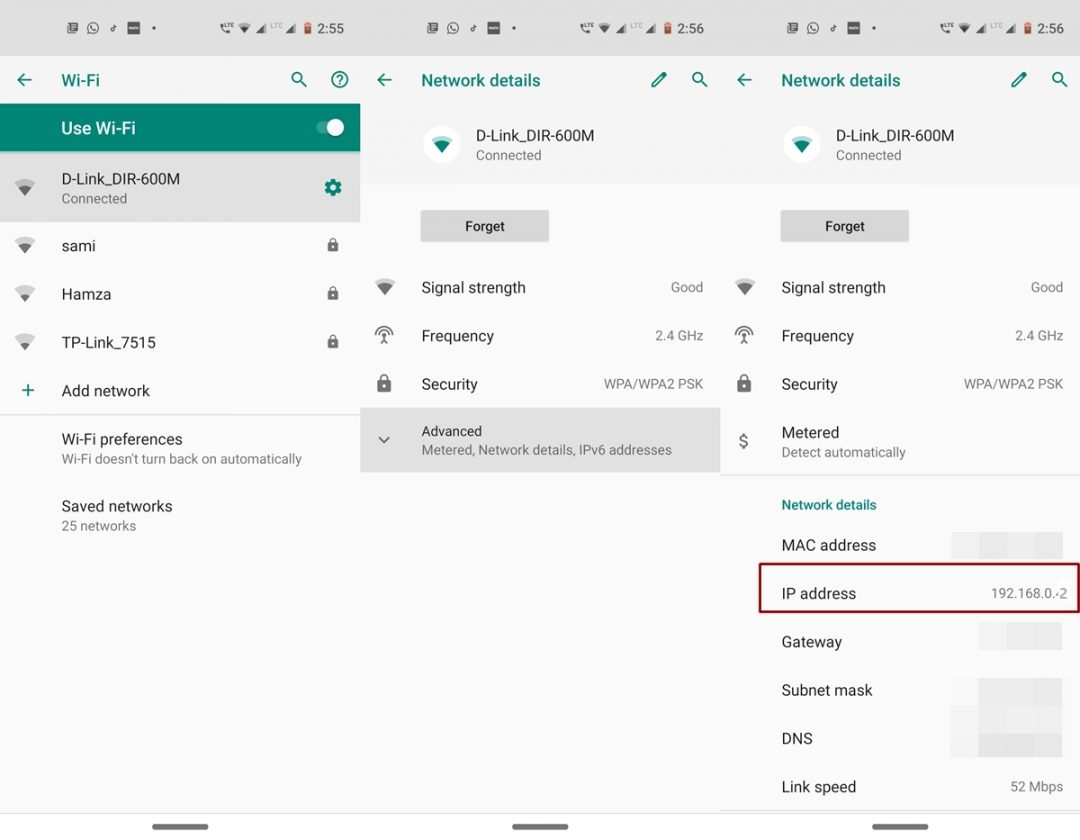Turn off the Use Wi-Fi switch

[x=329, y=128]
